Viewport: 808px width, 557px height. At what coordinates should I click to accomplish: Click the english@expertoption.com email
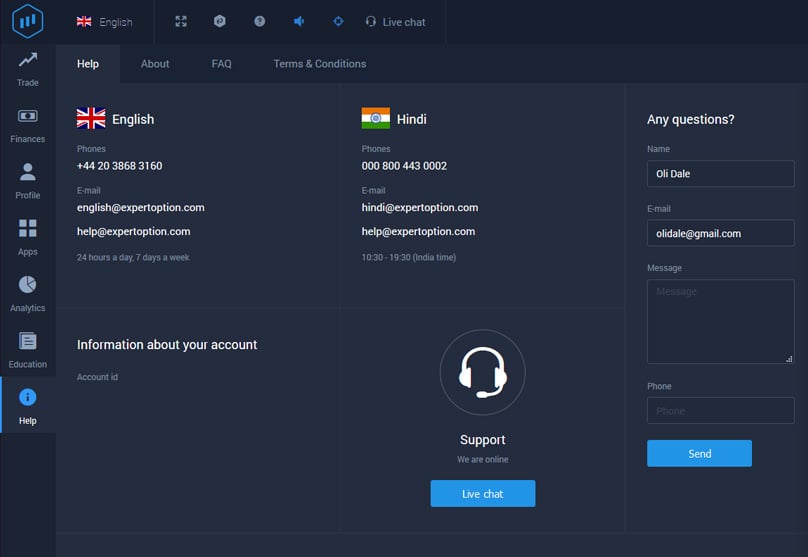[141, 208]
